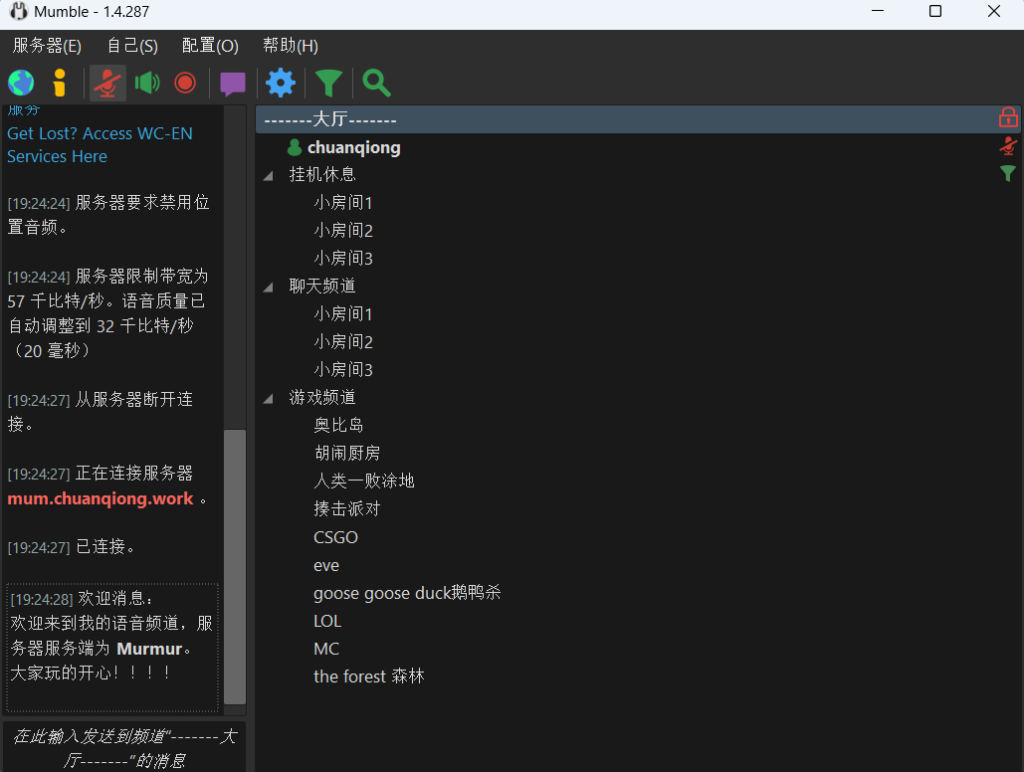1024x772 pixels.
Task: Open the server information icon
Action: pyautogui.click(x=60, y=83)
